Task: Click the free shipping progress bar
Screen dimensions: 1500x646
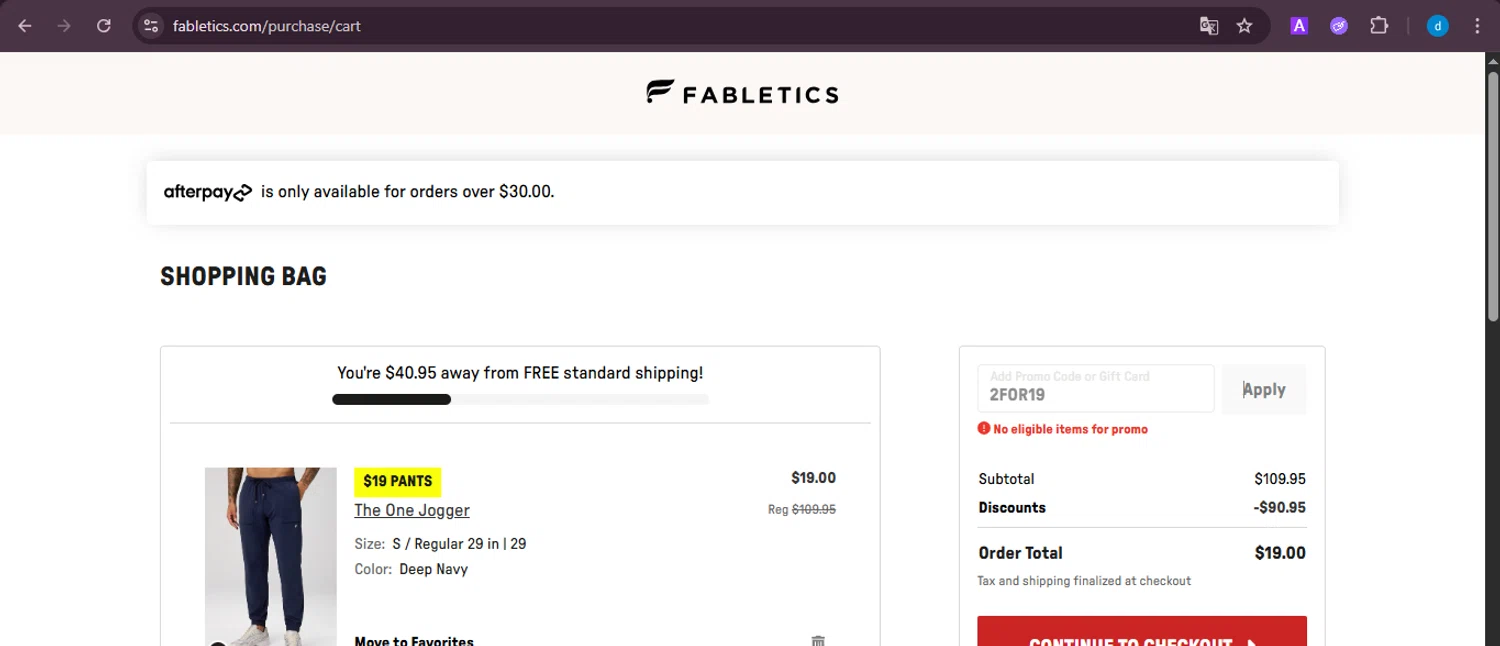Action: tap(520, 400)
